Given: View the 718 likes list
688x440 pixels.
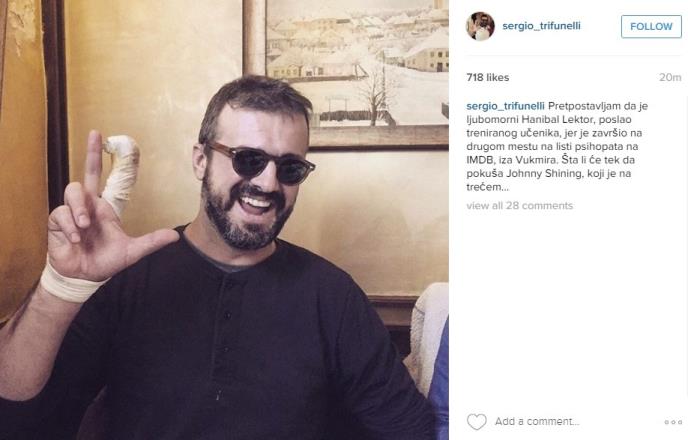Looking at the screenshot, I should click(x=487, y=78).
